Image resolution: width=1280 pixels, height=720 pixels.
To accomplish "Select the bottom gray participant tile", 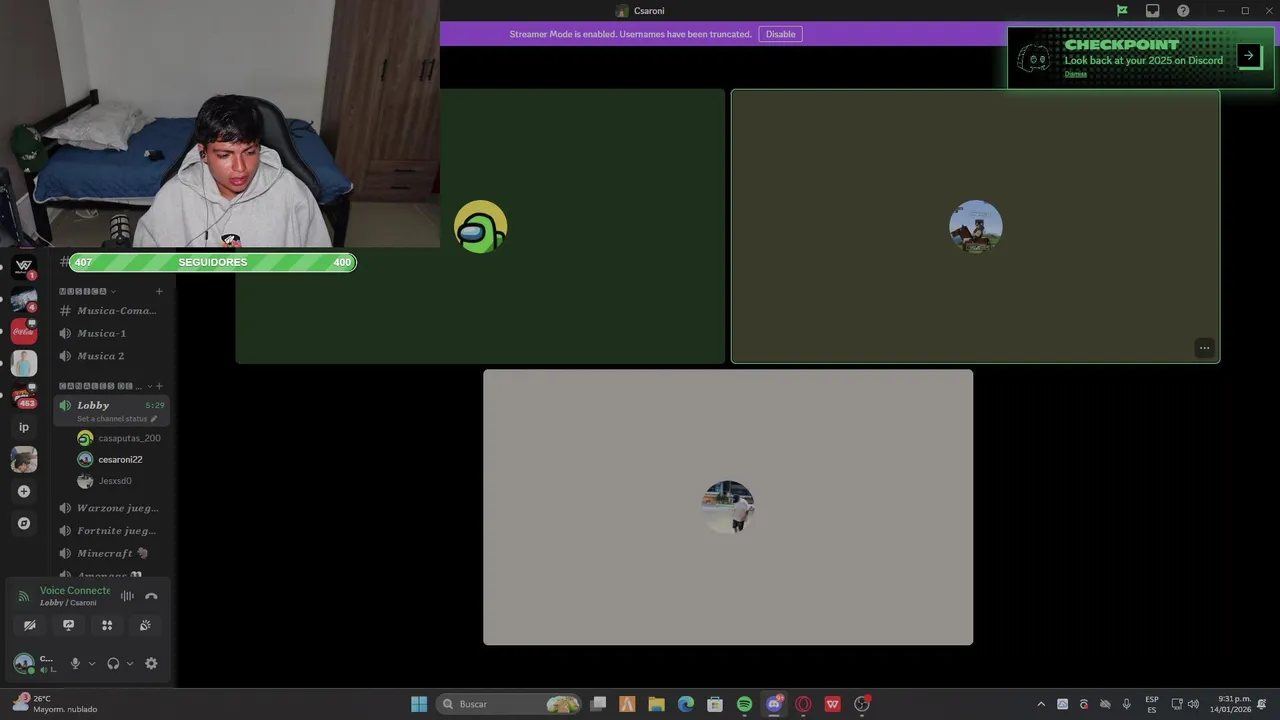I will 728,507.
